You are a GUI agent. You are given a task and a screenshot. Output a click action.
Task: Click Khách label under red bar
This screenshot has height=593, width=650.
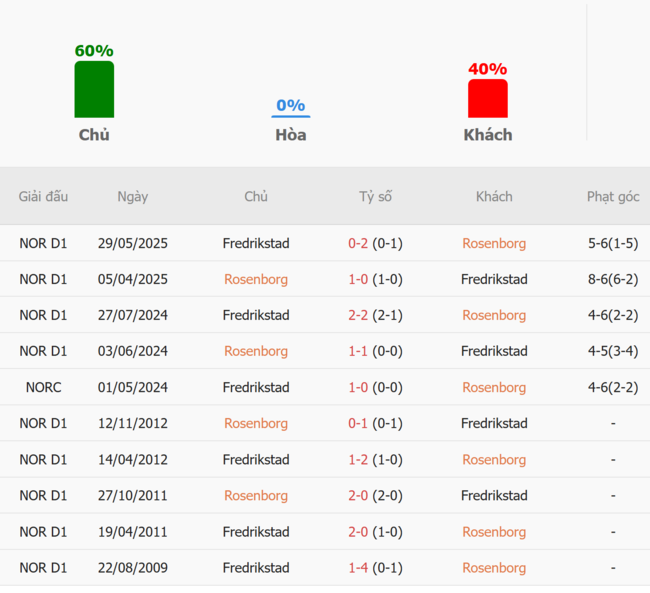click(488, 135)
